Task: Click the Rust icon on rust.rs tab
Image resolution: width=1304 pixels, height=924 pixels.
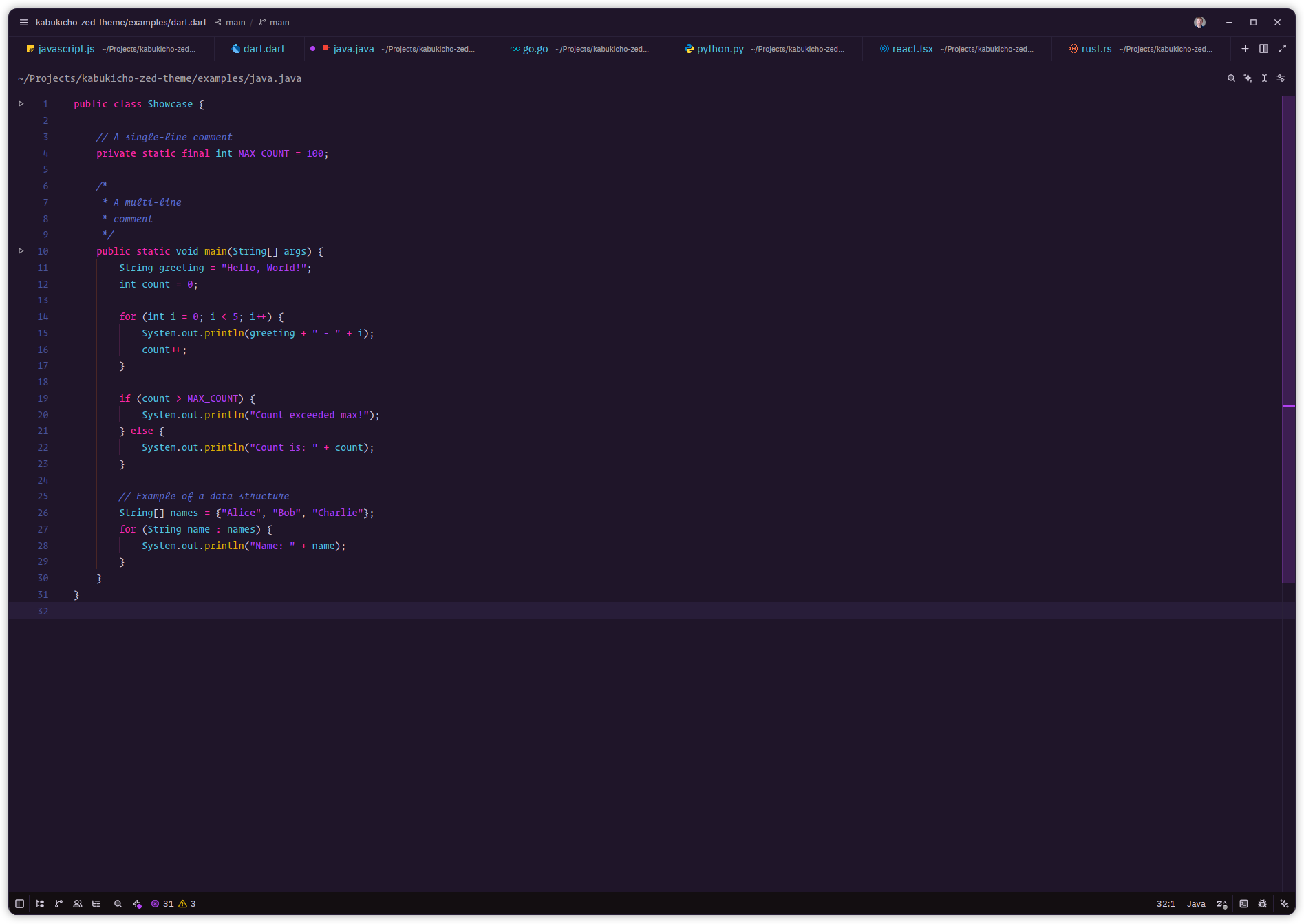Action: 1073,49
